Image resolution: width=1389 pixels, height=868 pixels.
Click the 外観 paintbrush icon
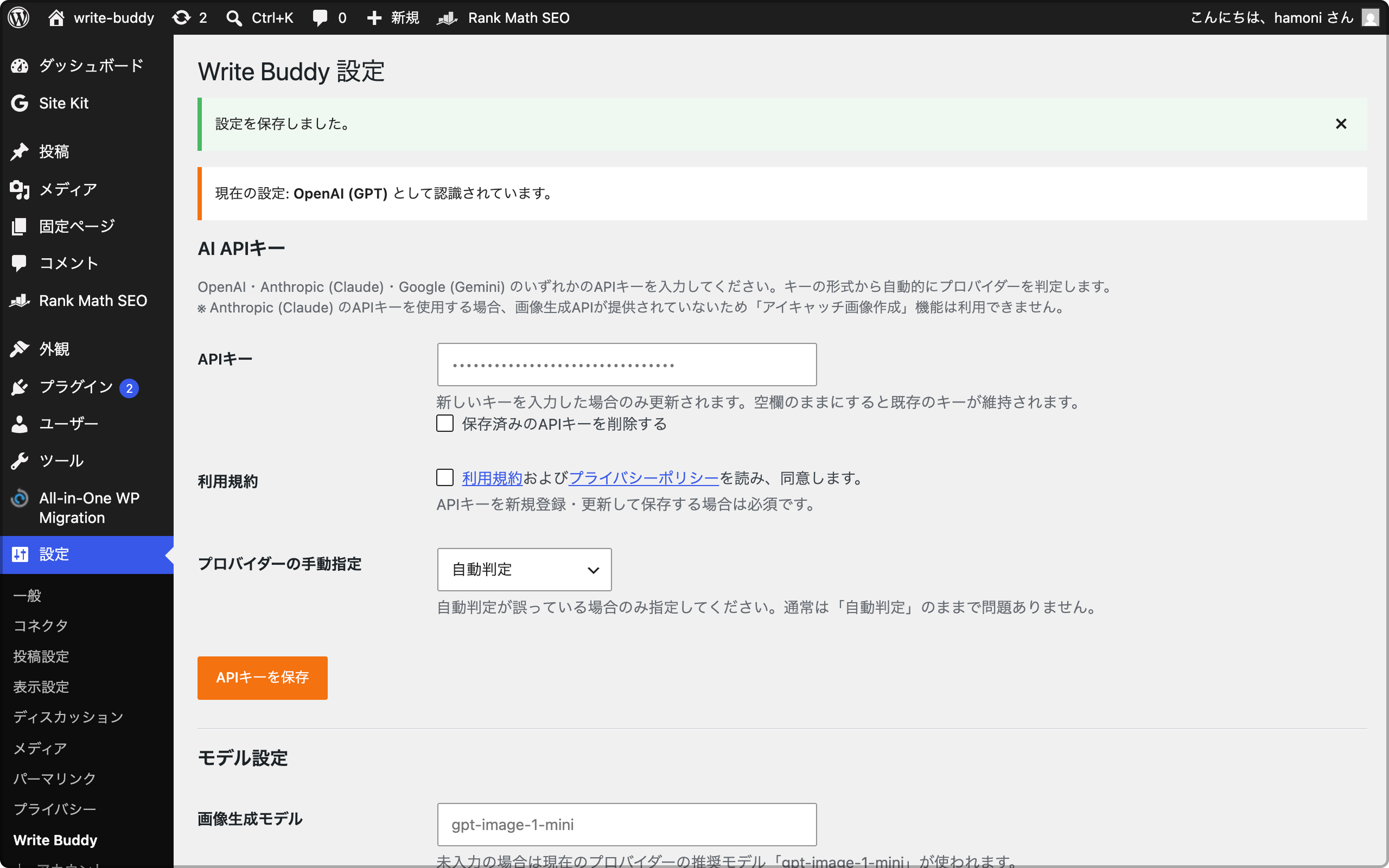pos(20,349)
